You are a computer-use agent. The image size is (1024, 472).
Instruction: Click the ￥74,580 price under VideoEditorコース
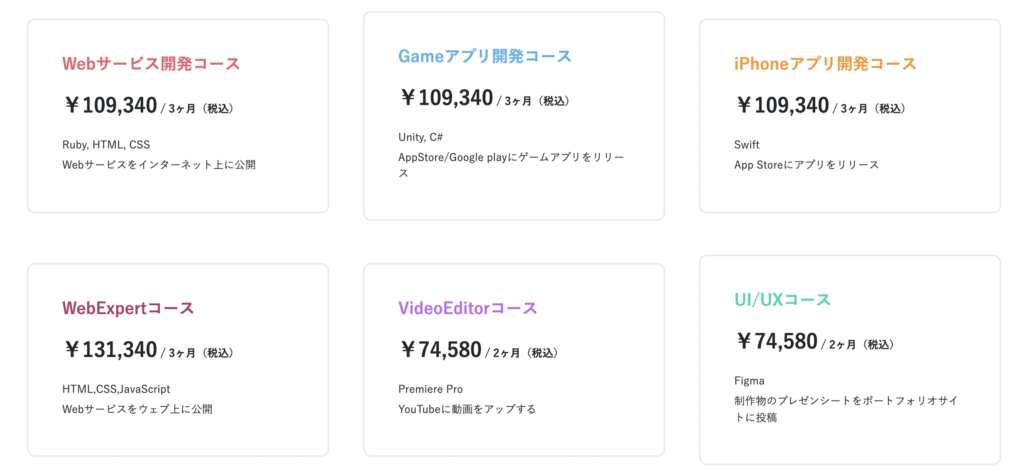click(441, 350)
